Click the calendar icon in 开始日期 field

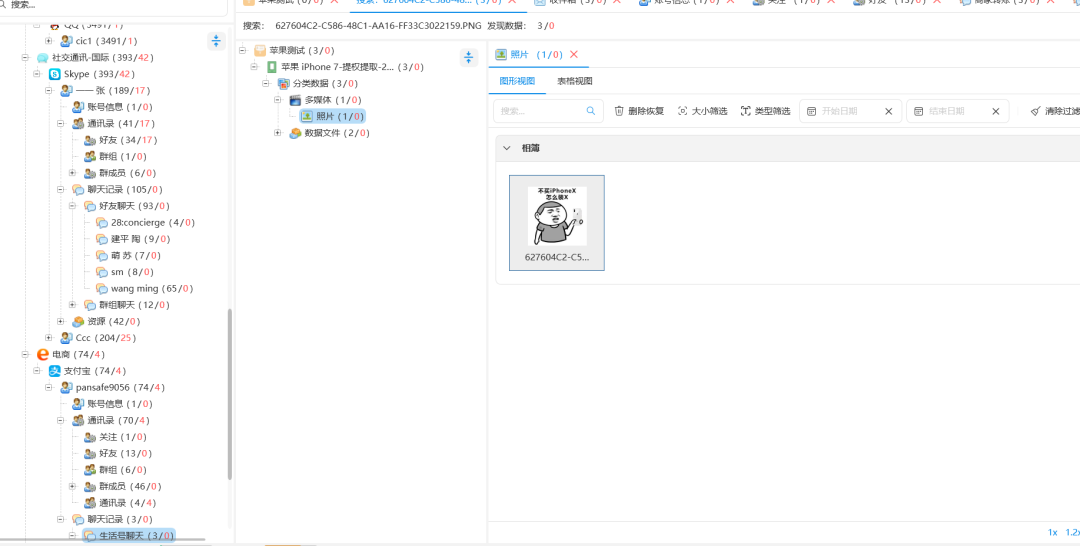point(811,112)
